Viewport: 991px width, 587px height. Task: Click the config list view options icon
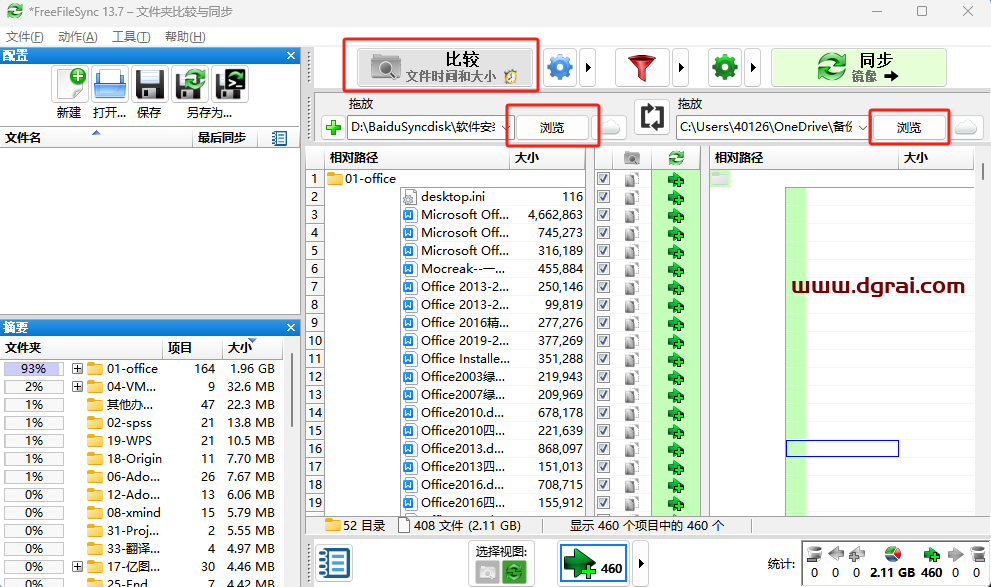(x=279, y=138)
